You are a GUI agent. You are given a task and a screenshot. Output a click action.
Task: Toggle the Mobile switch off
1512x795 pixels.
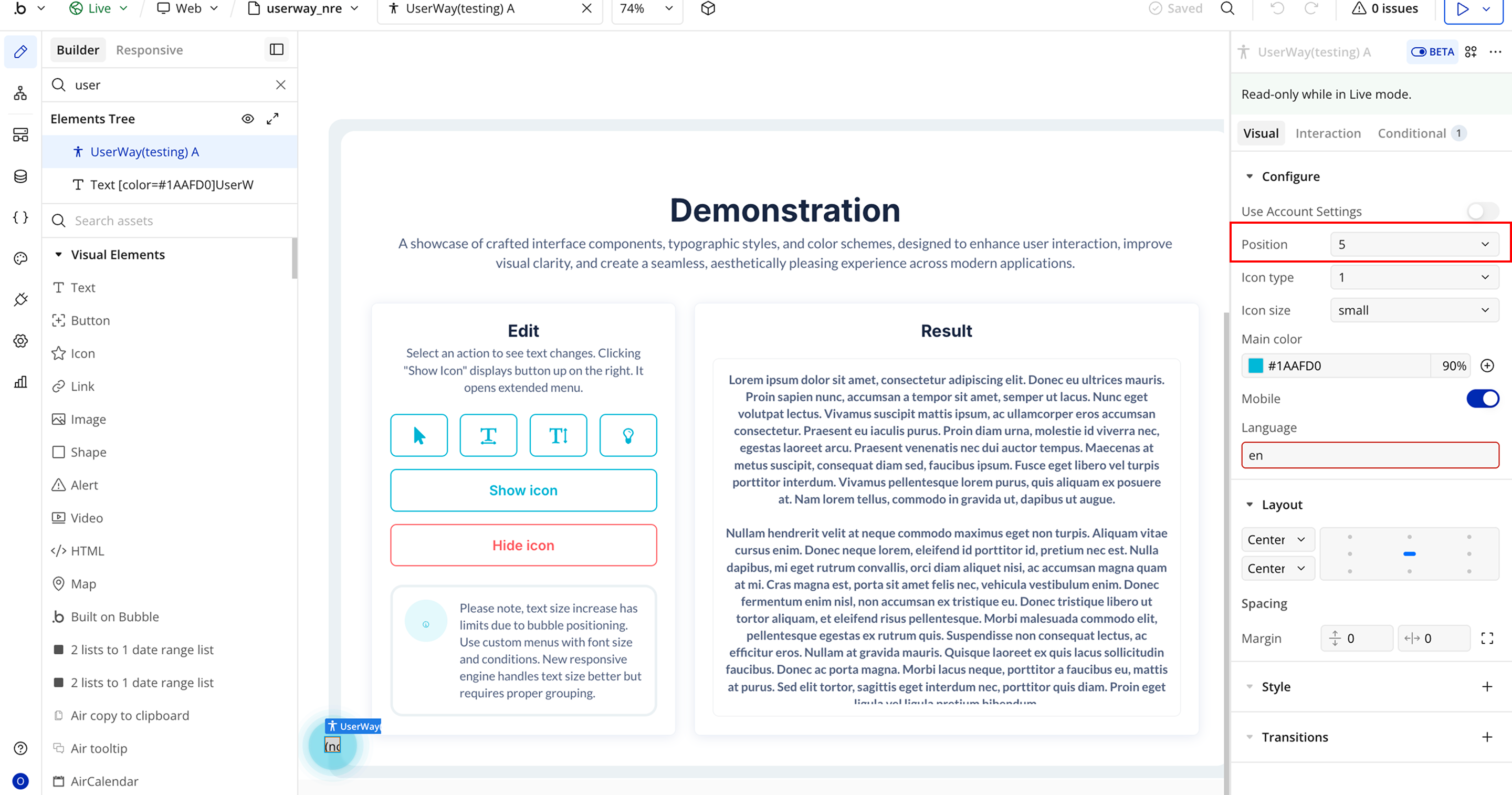click(x=1482, y=399)
